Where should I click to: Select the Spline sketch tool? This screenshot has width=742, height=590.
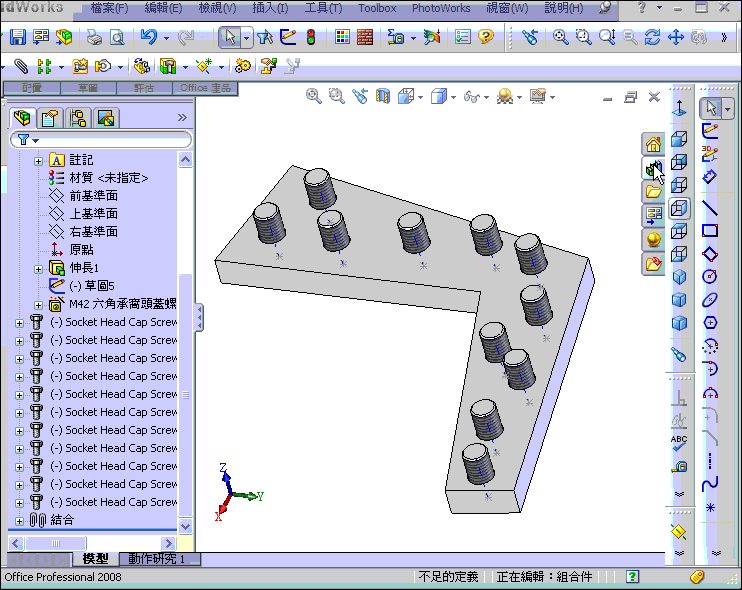point(710,484)
